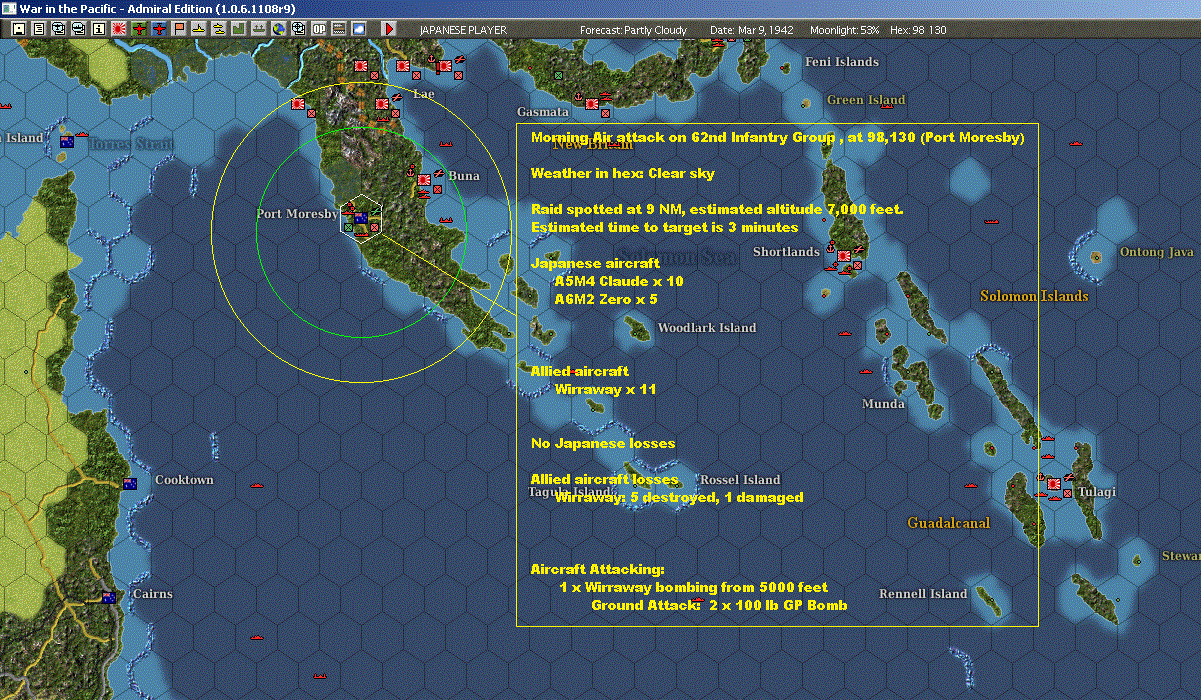Click the 'Ground Attack: 2 x 100 lb GP Bomb' line
This screenshot has height=700, width=1201.
coord(719,605)
